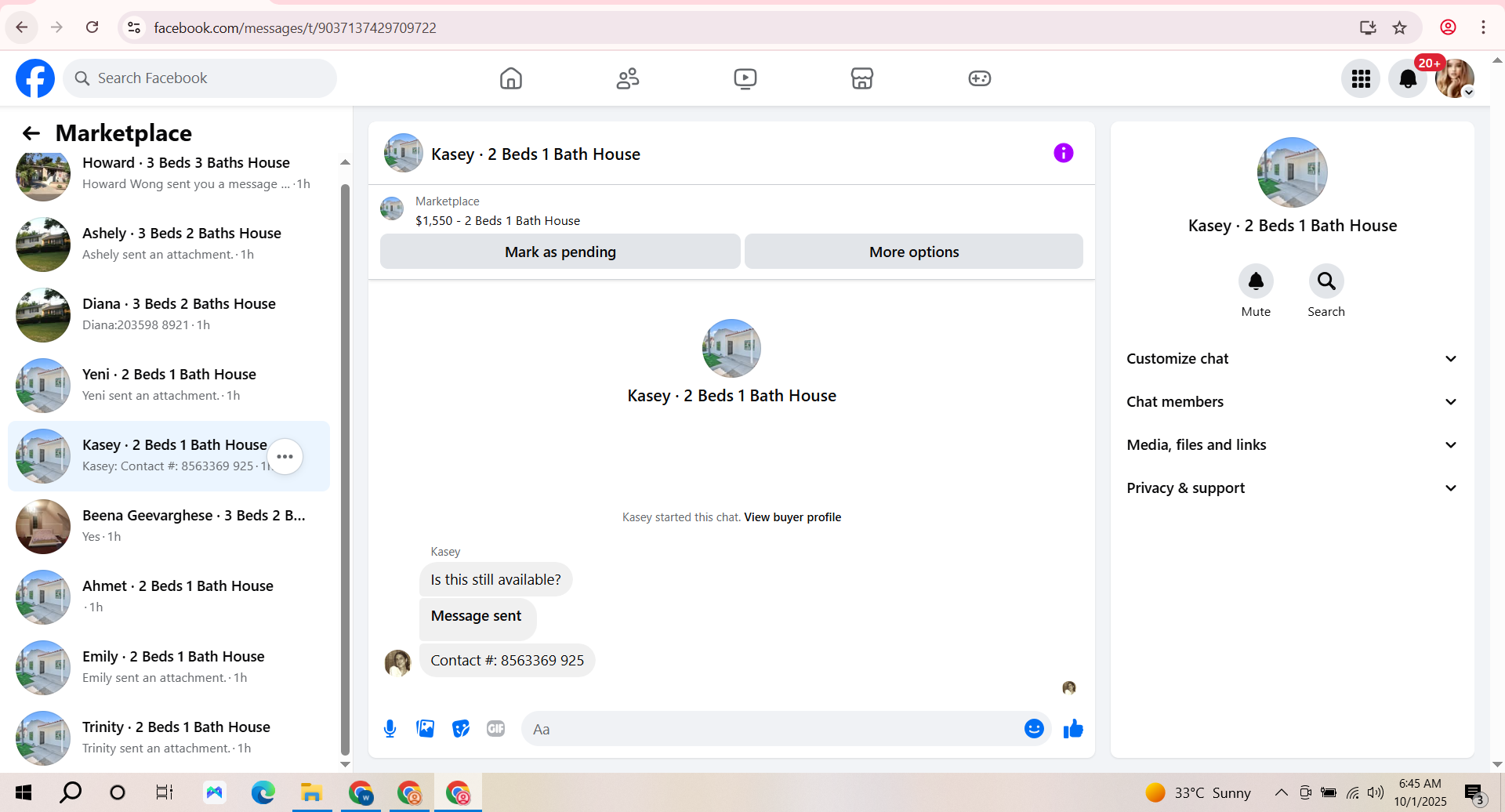Launch Microsoft Edge from the taskbar
Screen dimensions: 1505x812
[x=263, y=792]
